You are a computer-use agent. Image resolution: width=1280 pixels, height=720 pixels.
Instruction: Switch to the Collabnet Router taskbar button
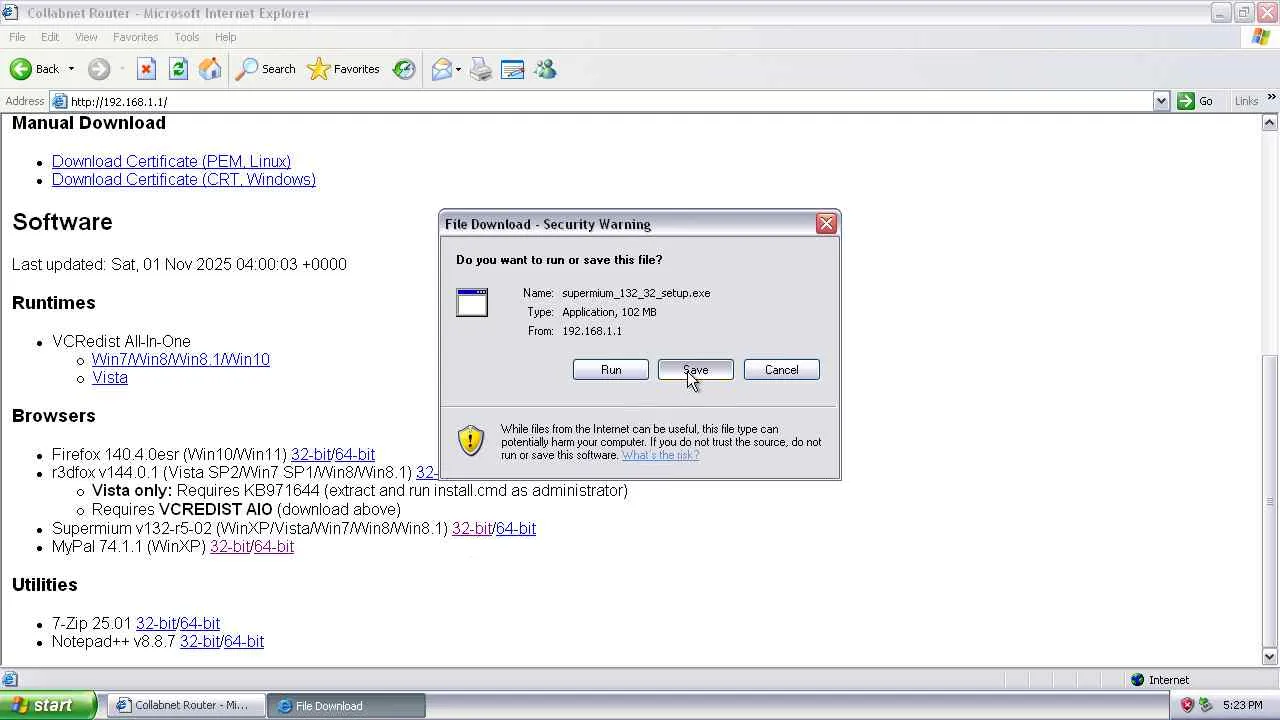[x=184, y=705]
